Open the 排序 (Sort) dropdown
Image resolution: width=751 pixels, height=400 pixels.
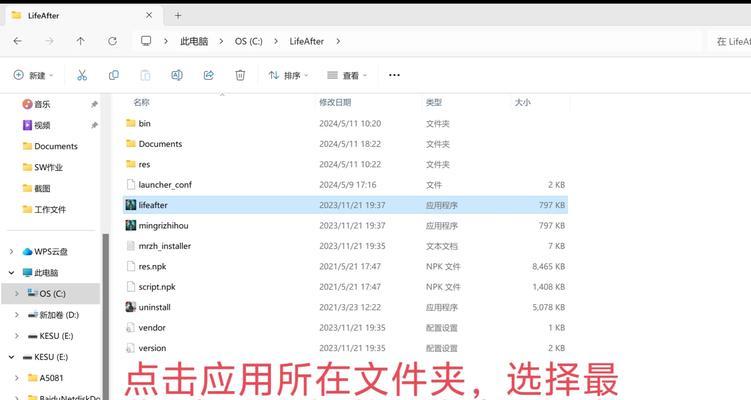click(x=288, y=75)
